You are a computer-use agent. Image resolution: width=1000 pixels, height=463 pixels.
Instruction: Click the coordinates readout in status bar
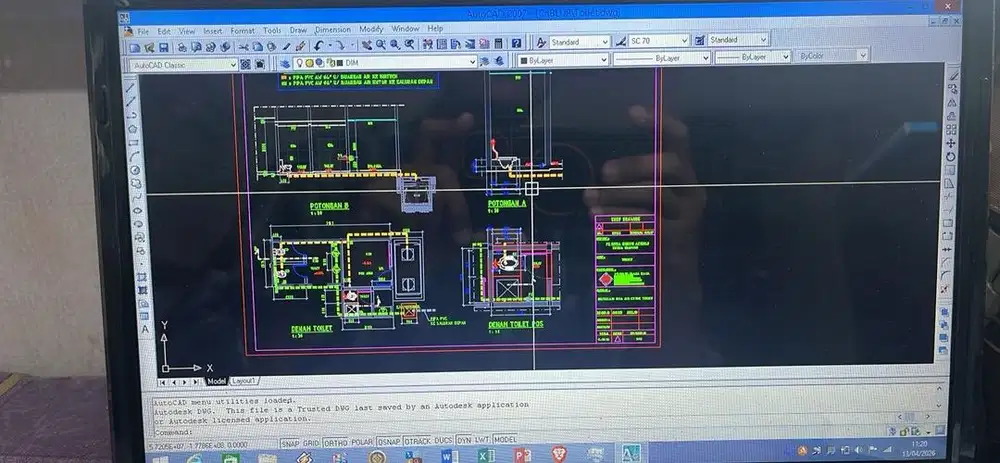point(211,445)
